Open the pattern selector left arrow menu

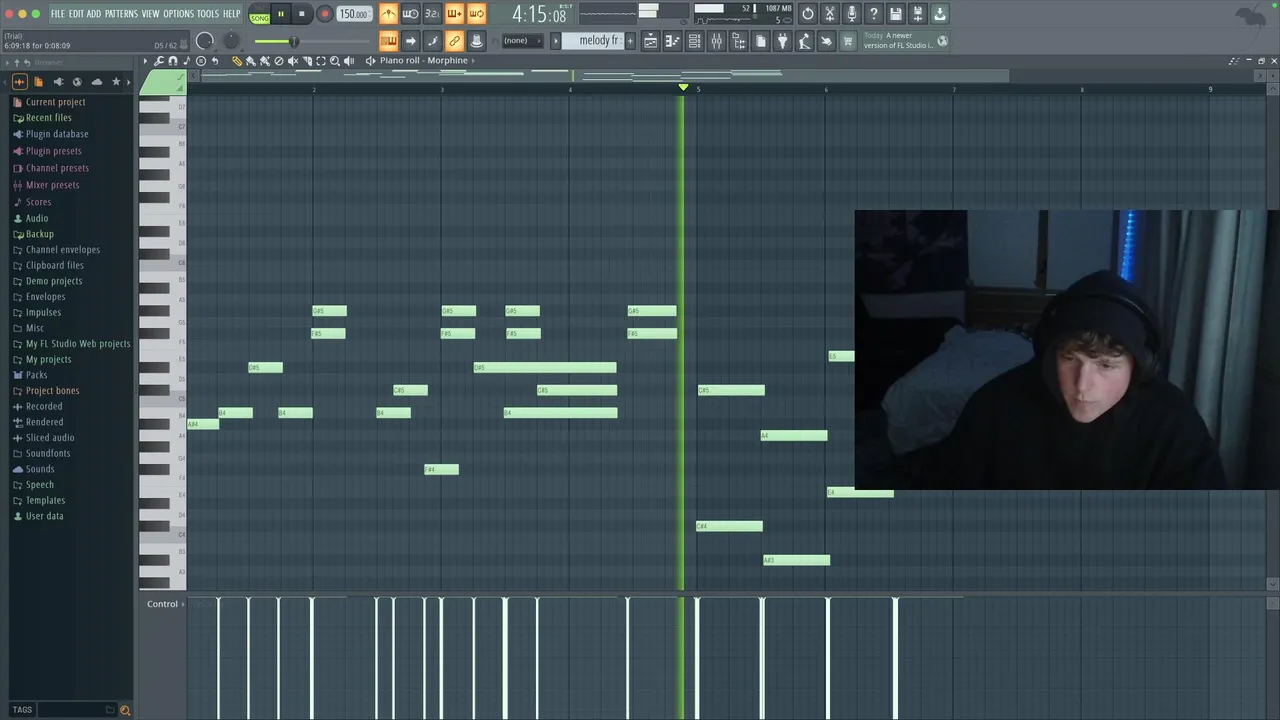click(x=556, y=41)
